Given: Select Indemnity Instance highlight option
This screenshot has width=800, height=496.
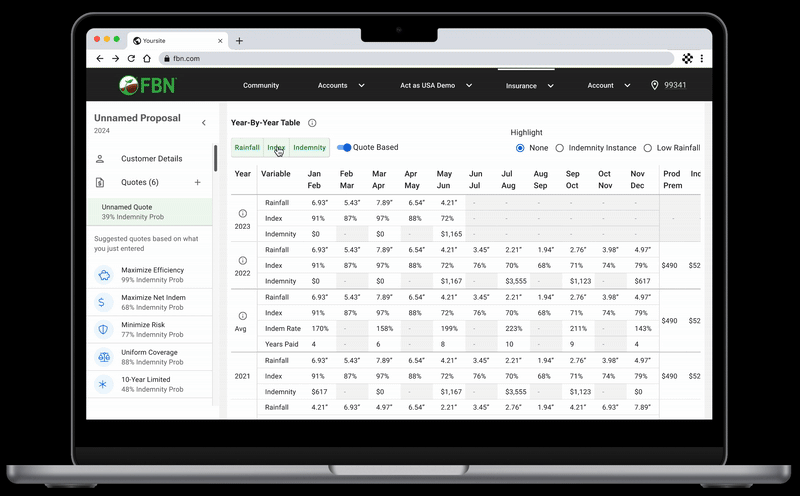Looking at the screenshot, I should pyautogui.click(x=560, y=148).
